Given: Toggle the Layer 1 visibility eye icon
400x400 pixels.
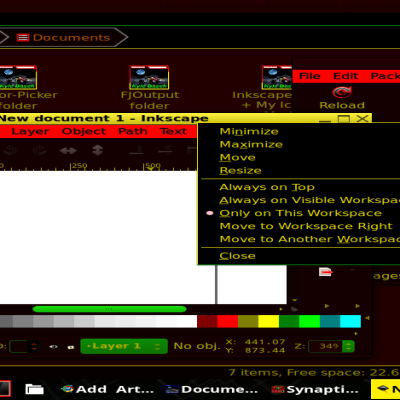Looking at the screenshot, I should [53, 347].
